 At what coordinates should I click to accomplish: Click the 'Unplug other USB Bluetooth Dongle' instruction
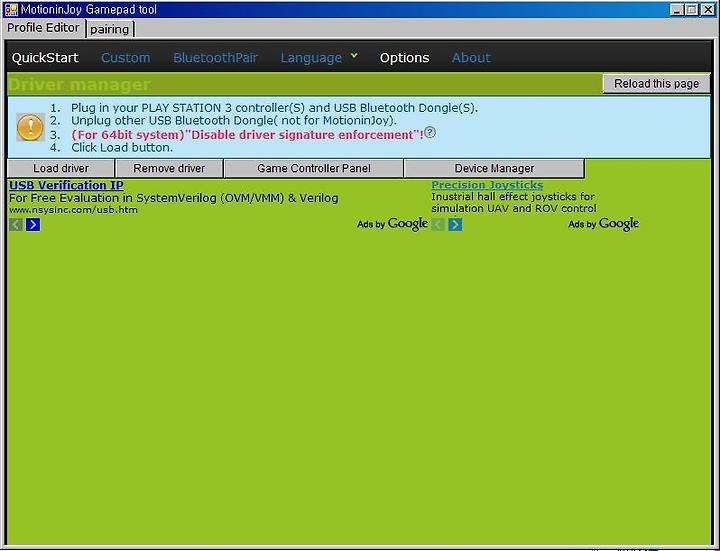click(x=234, y=121)
